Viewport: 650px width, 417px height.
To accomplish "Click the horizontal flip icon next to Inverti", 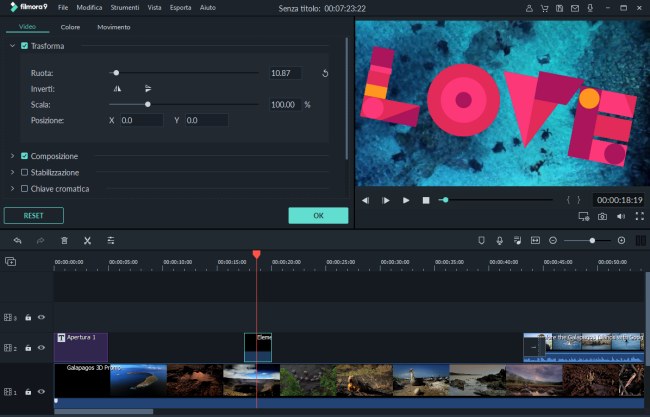I will point(117,89).
